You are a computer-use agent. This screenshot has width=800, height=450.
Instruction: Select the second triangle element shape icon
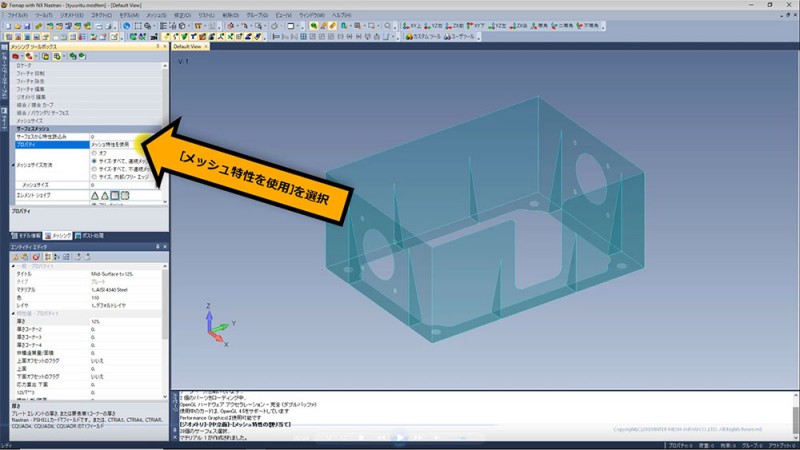105,195
